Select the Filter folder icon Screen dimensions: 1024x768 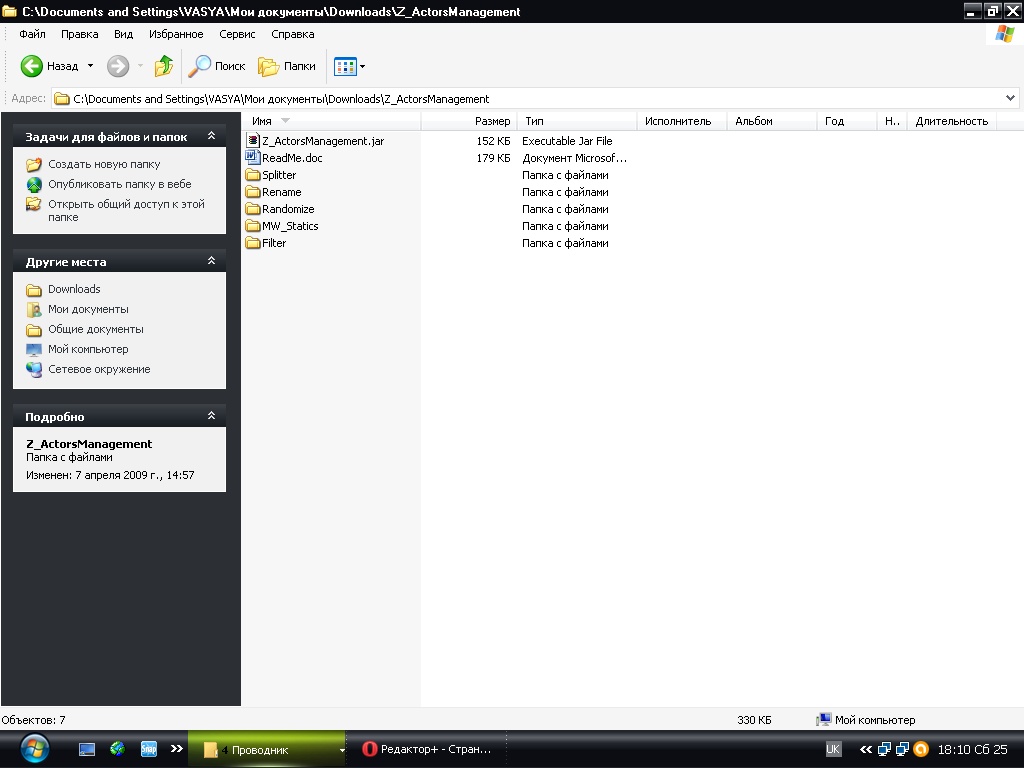pyautogui.click(x=253, y=243)
